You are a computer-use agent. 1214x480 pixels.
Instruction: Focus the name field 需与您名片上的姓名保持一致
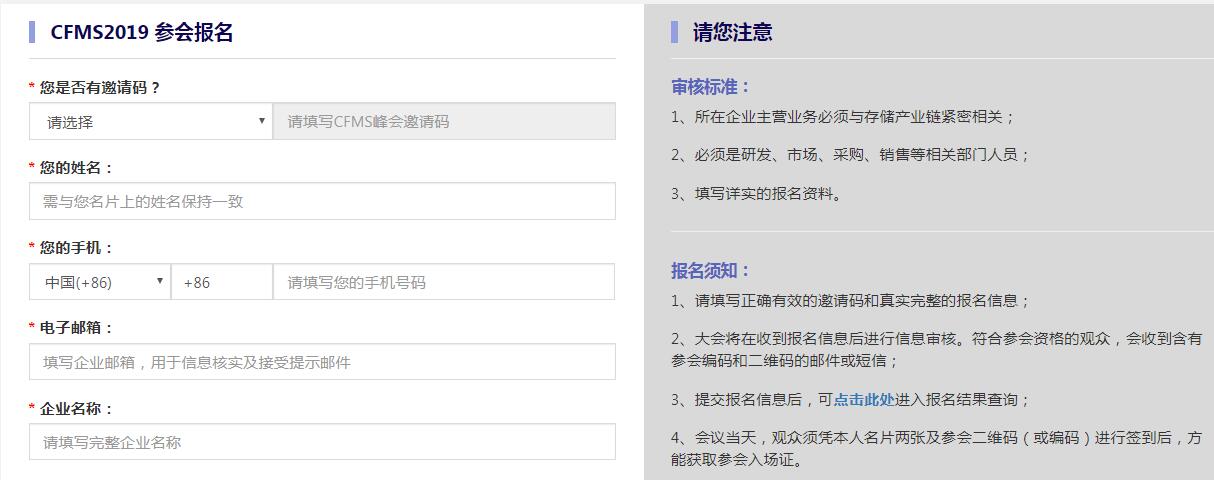coord(322,201)
